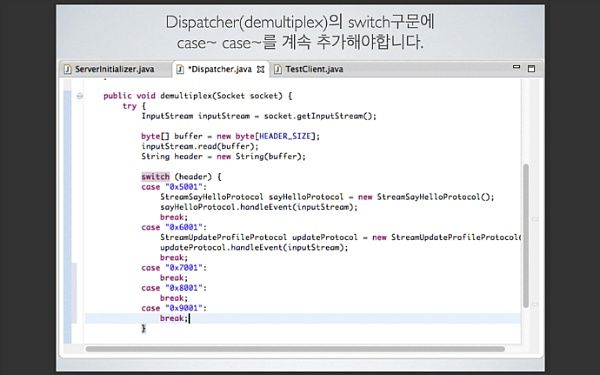The height and width of the screenshot is (375, 600).
Task: Close the Dispatcher.java tab with its X
Action: (x=261, y=69)
